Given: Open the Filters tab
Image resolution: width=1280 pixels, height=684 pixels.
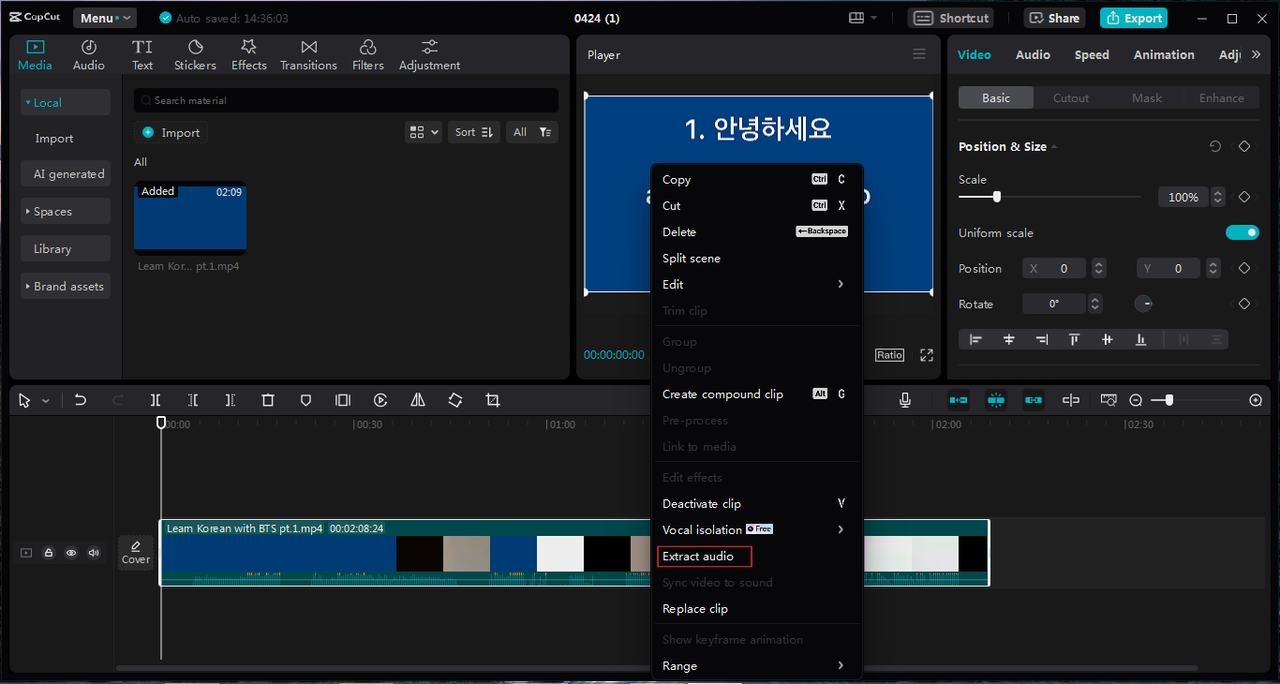Looking at the screenshot, I should tap(368, 55).
